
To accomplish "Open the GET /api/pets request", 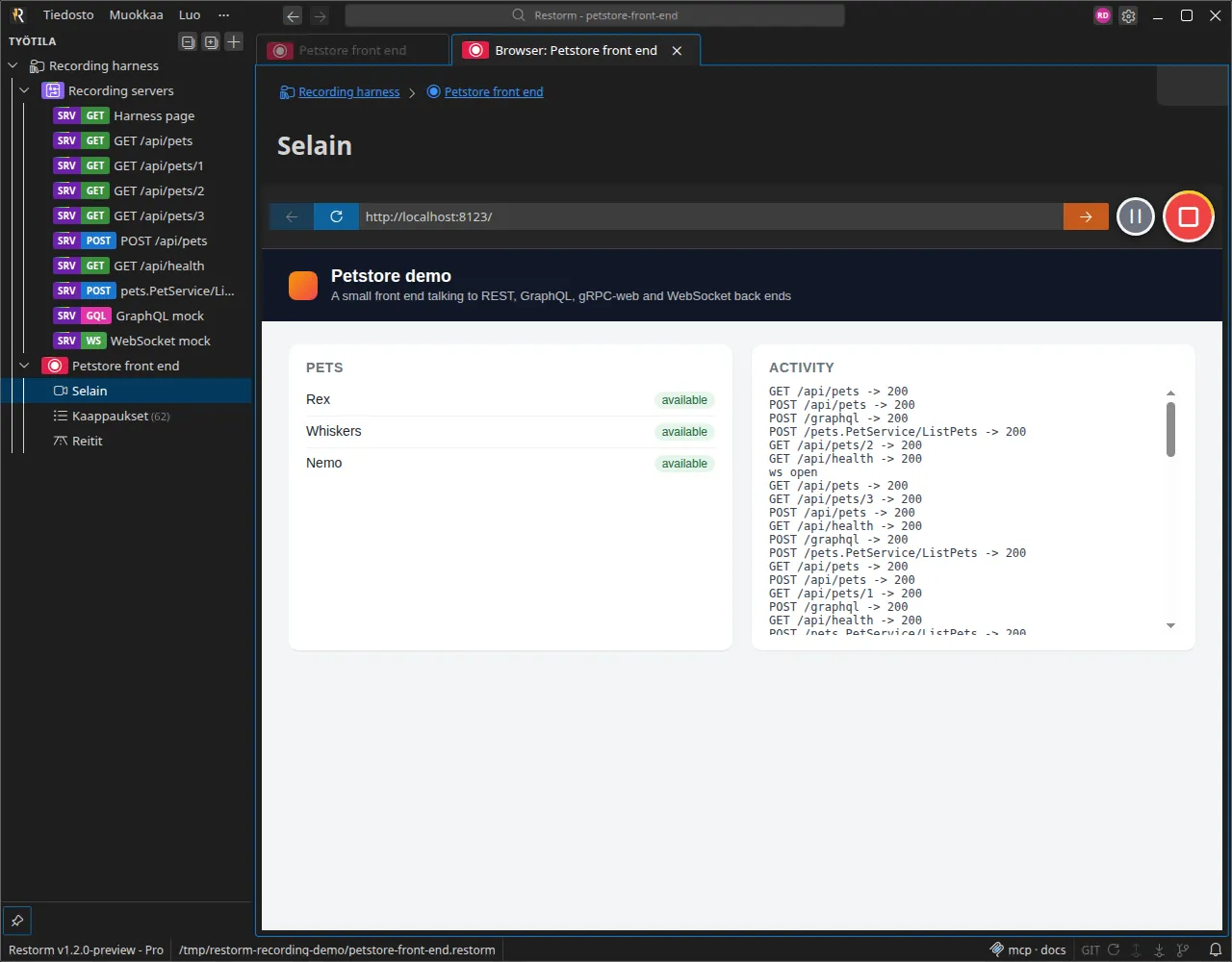I will pos(126,140).
